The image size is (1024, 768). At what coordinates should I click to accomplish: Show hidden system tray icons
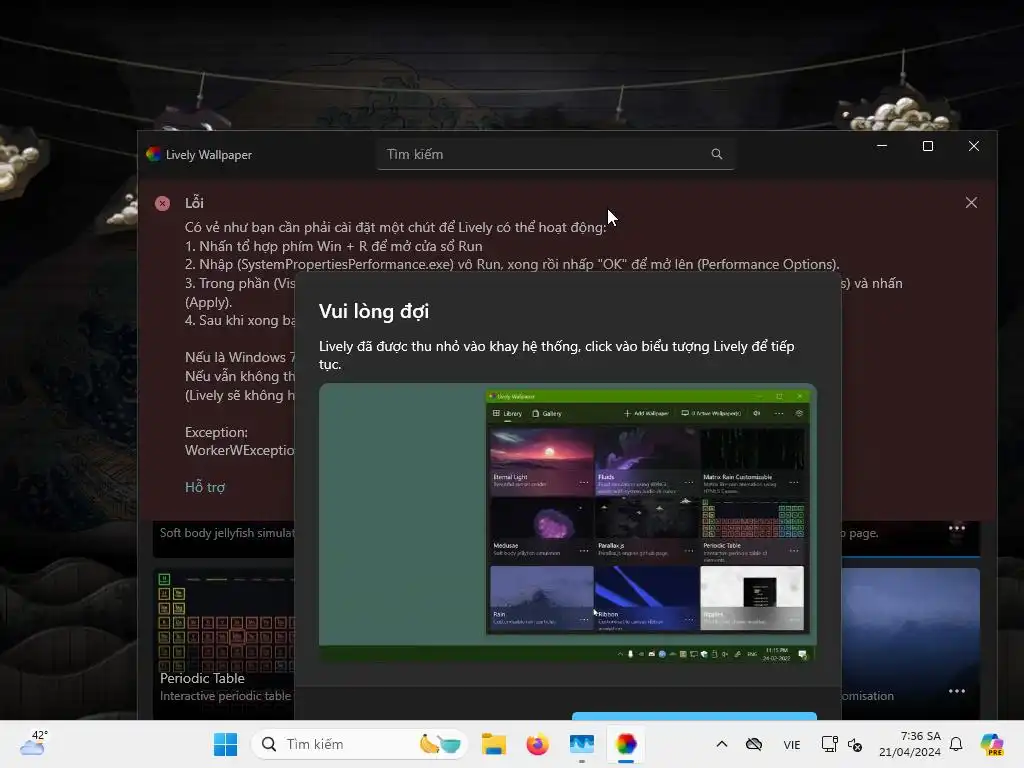[x=722, y=744]
